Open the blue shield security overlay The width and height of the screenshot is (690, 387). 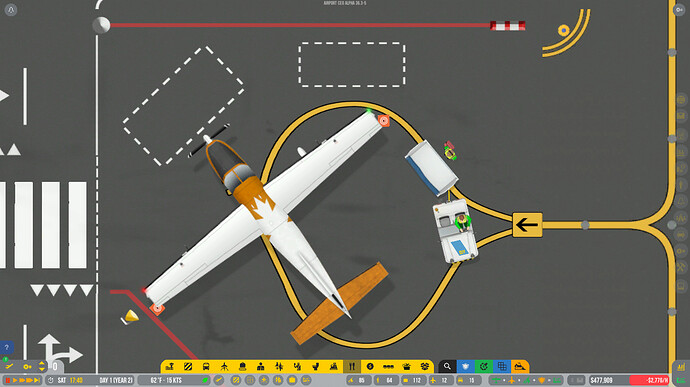click(466, 366)
